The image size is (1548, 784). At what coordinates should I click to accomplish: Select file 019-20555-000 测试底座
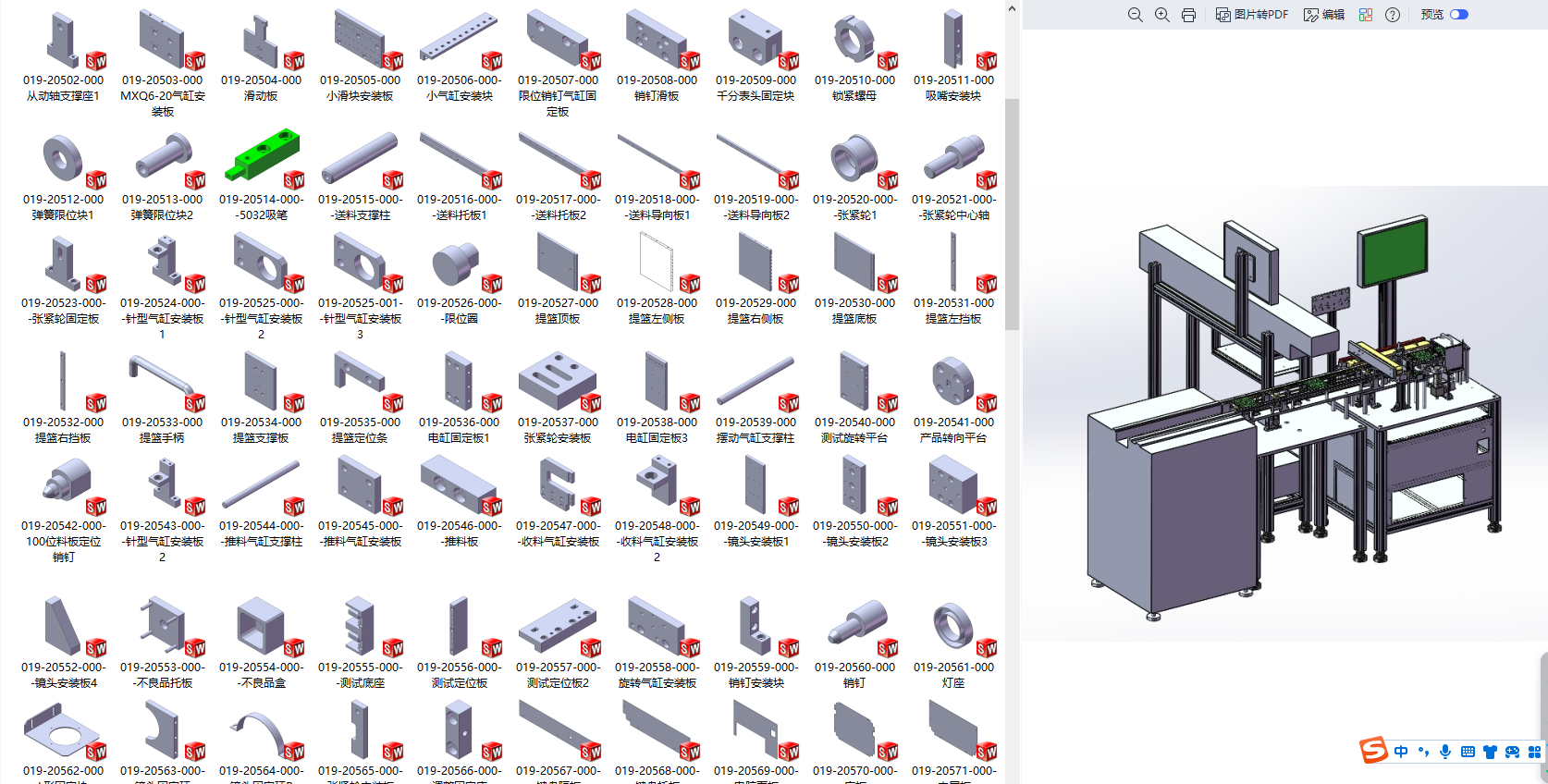361,643
